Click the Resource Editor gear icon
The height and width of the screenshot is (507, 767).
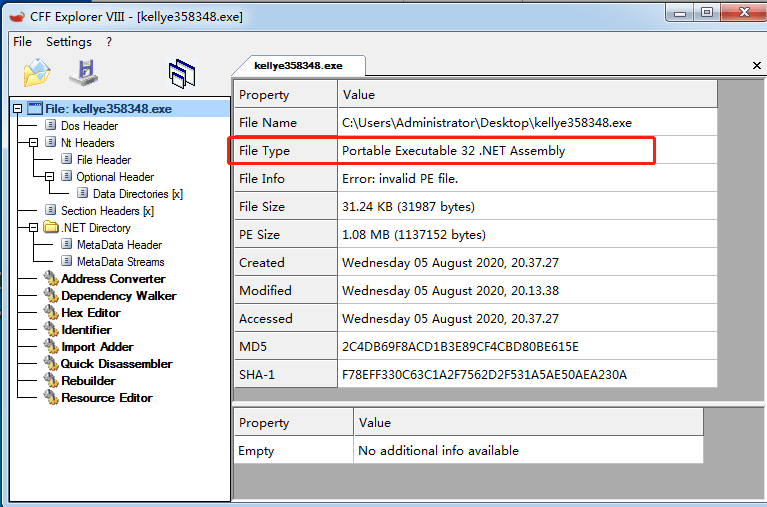click(x=51, y=397)
